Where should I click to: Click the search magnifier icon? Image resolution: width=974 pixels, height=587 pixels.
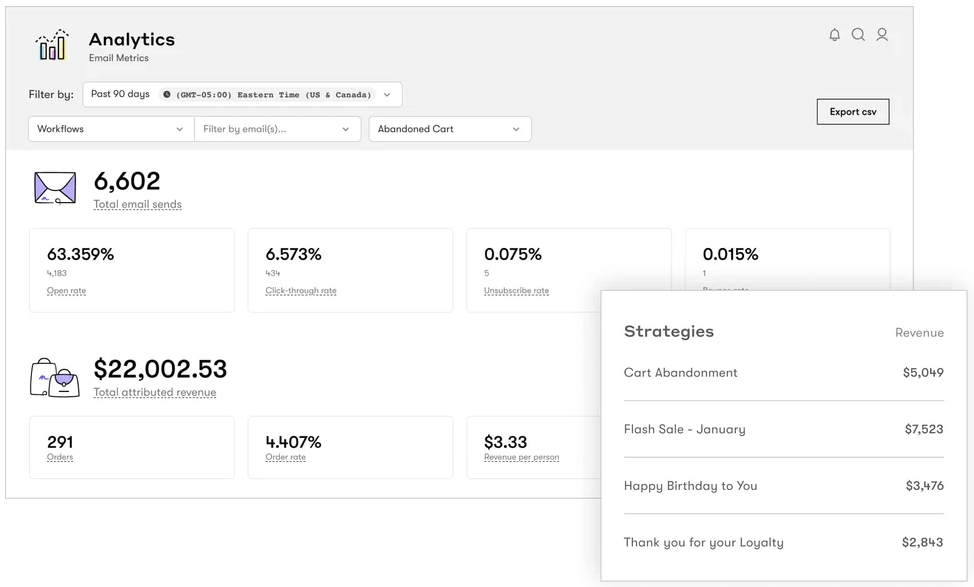(x=858, y=34)
